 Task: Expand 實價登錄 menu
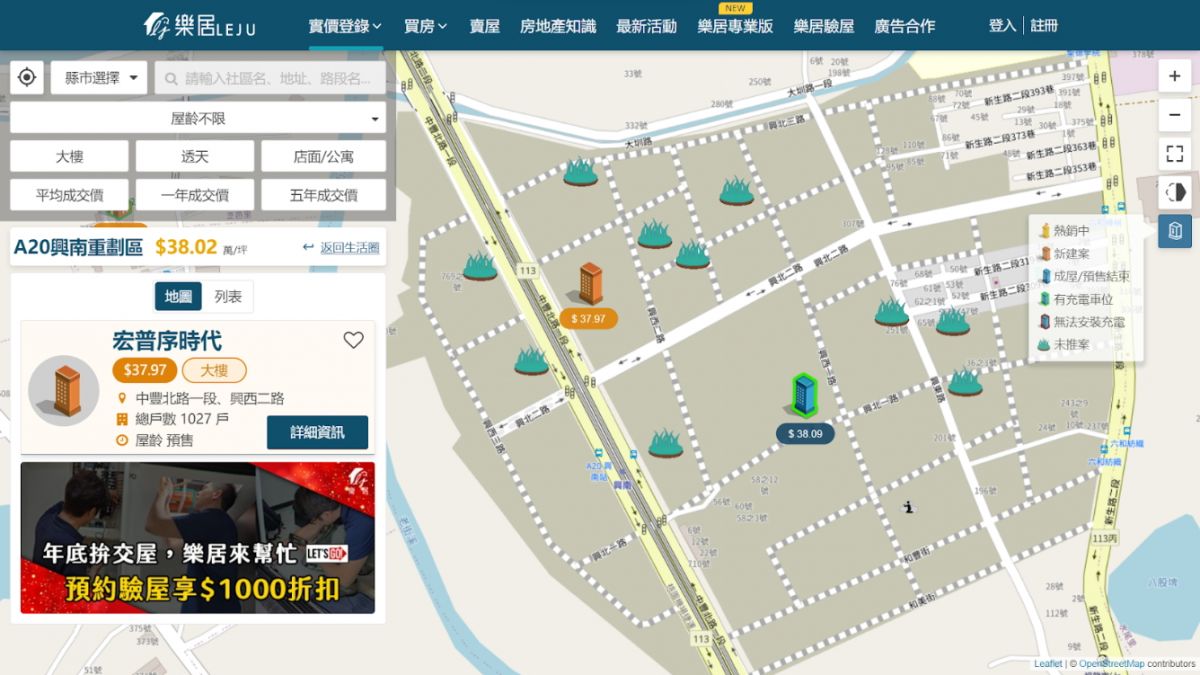tap(345, 26)
